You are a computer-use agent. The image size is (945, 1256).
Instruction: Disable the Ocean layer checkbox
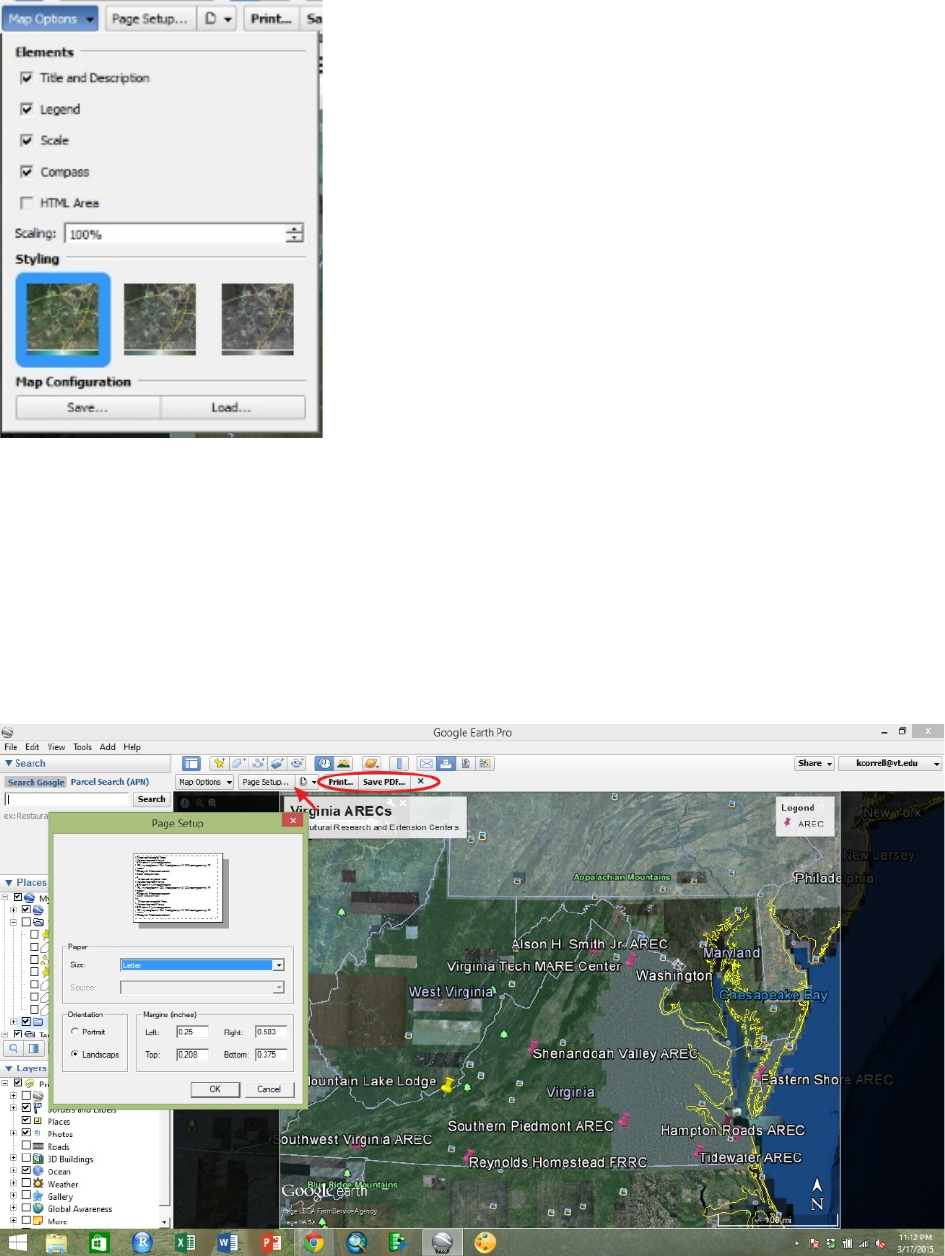27,1171
